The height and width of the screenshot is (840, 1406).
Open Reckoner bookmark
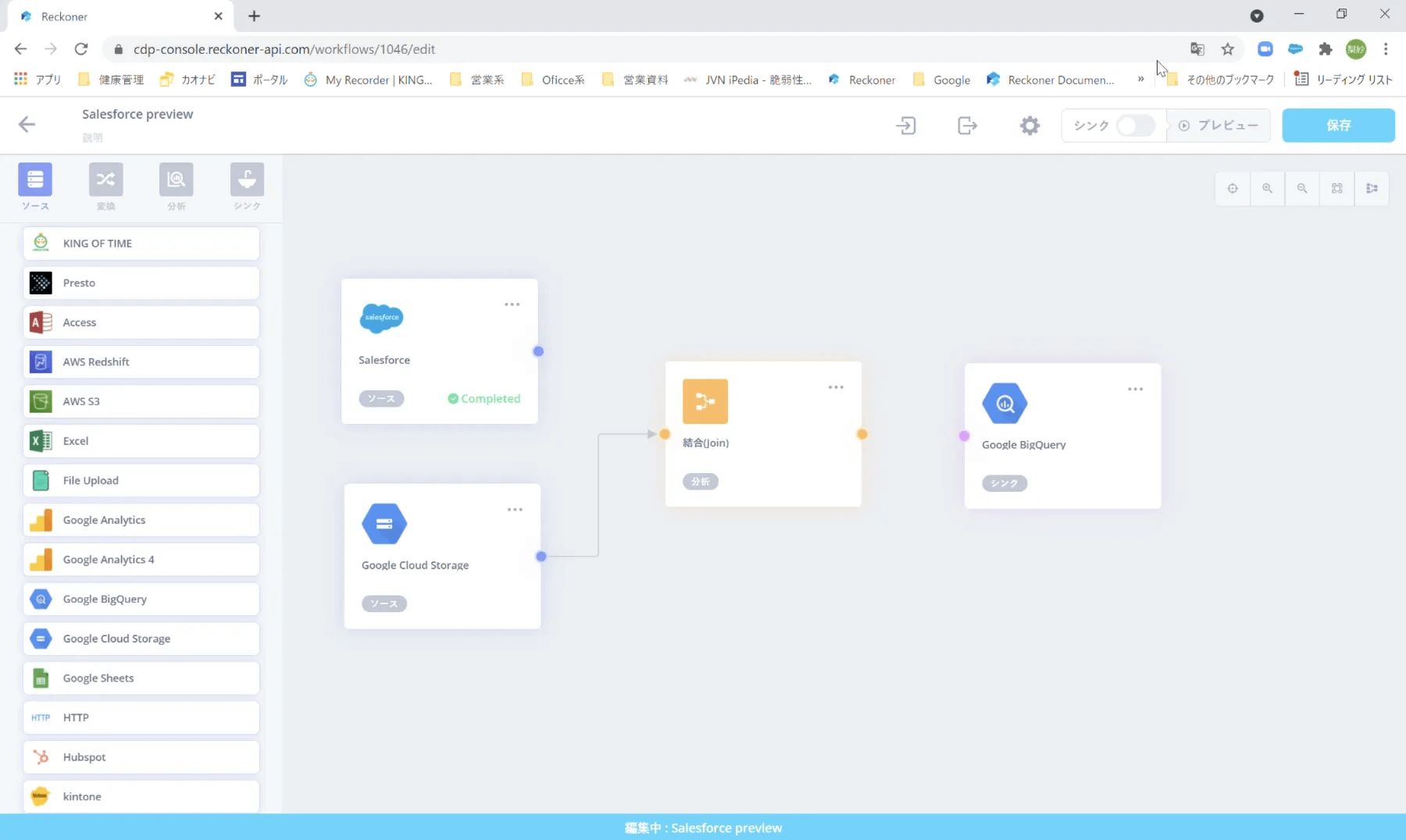(862, 80)
